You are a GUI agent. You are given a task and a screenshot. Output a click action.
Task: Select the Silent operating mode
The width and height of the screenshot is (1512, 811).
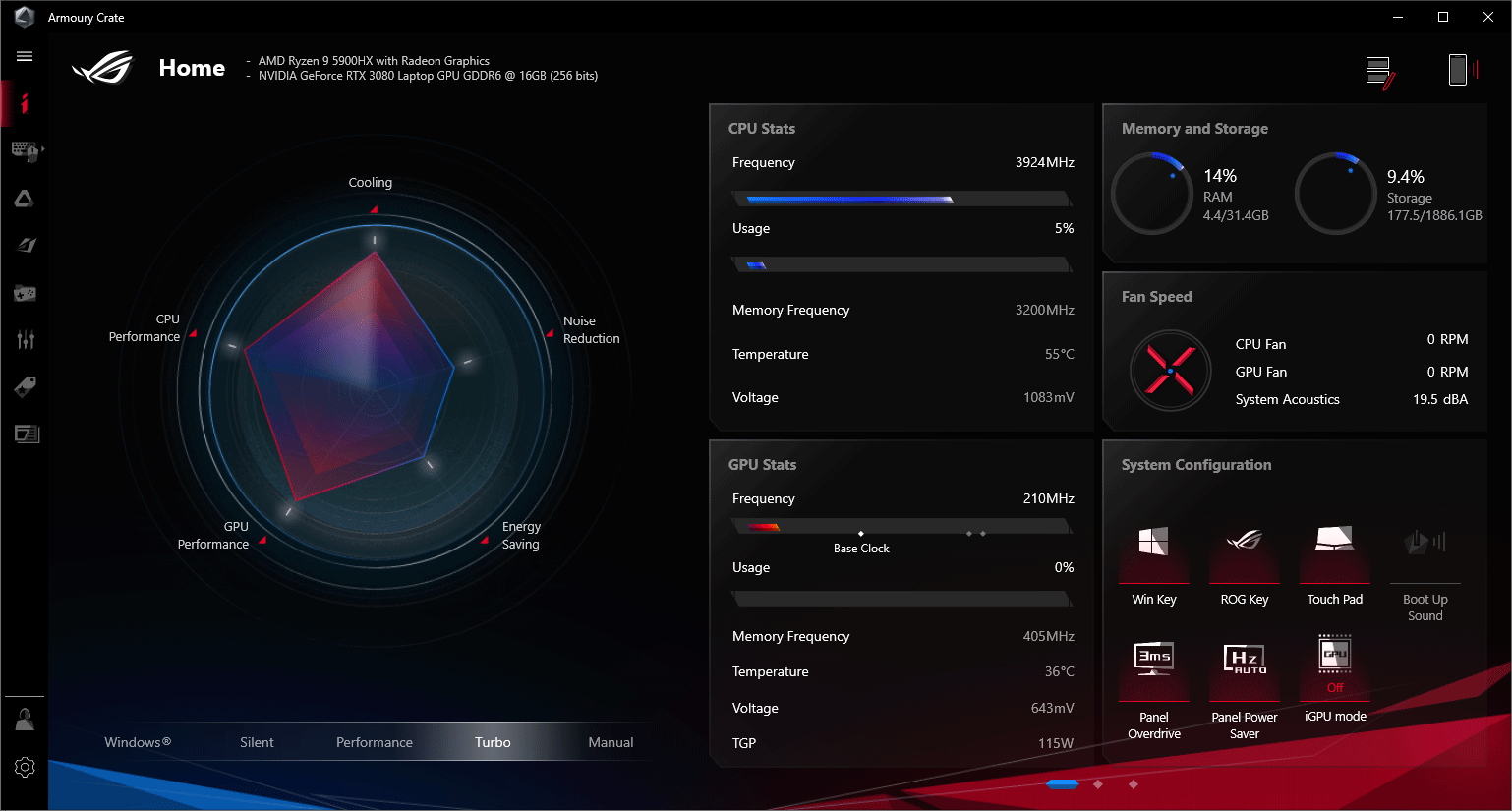tap(257, 742)
